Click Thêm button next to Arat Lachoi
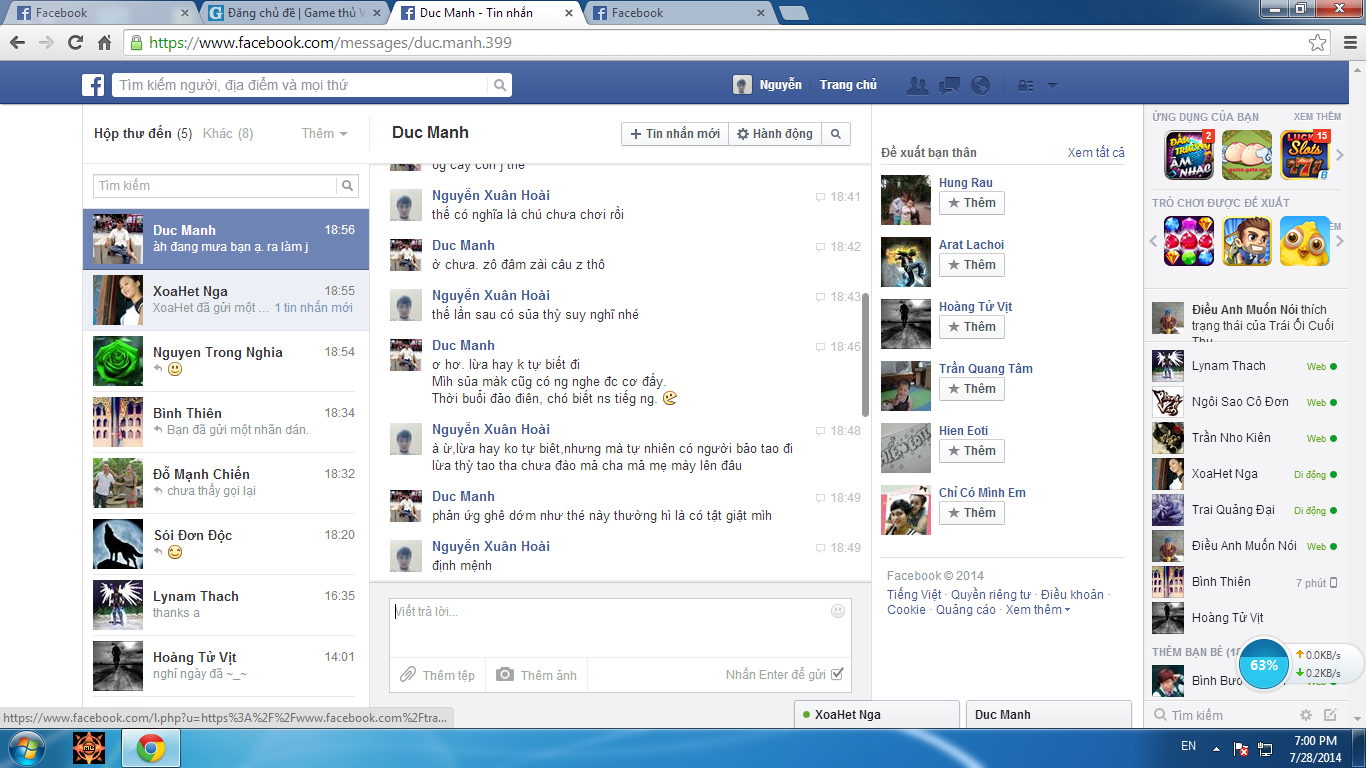1366x768 pixels. [x=971, y=265]
